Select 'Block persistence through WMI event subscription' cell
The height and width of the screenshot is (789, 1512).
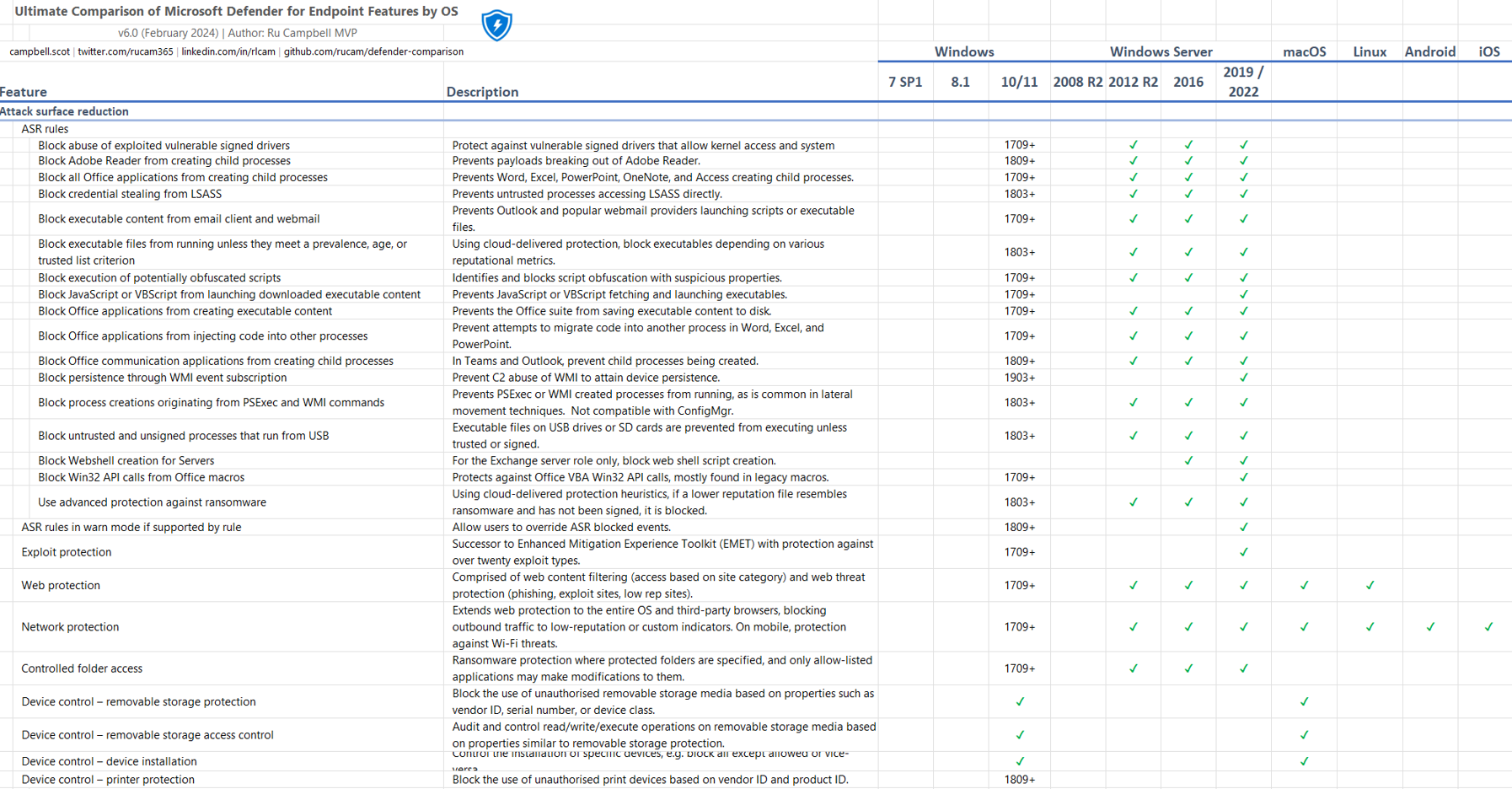pos(162,378)
